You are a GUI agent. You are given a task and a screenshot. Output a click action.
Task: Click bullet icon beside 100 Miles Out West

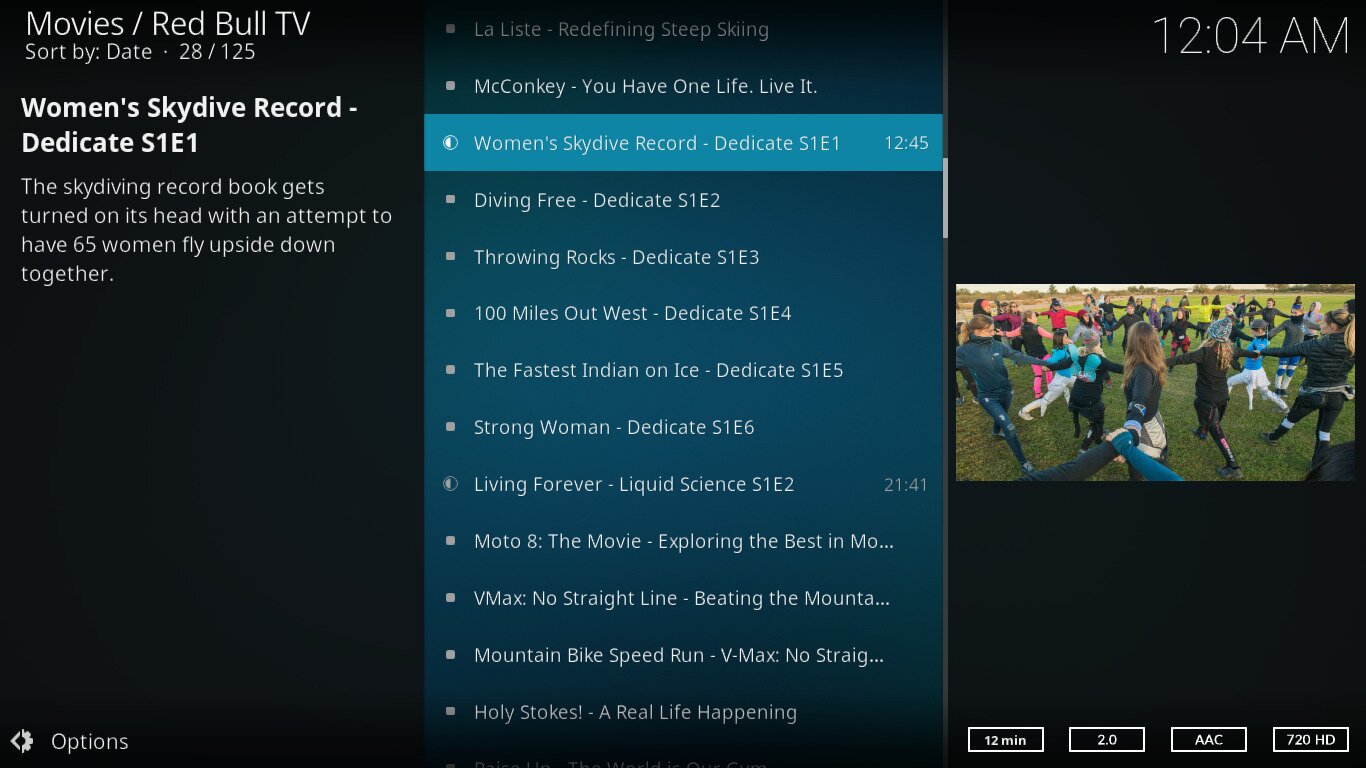451,313
